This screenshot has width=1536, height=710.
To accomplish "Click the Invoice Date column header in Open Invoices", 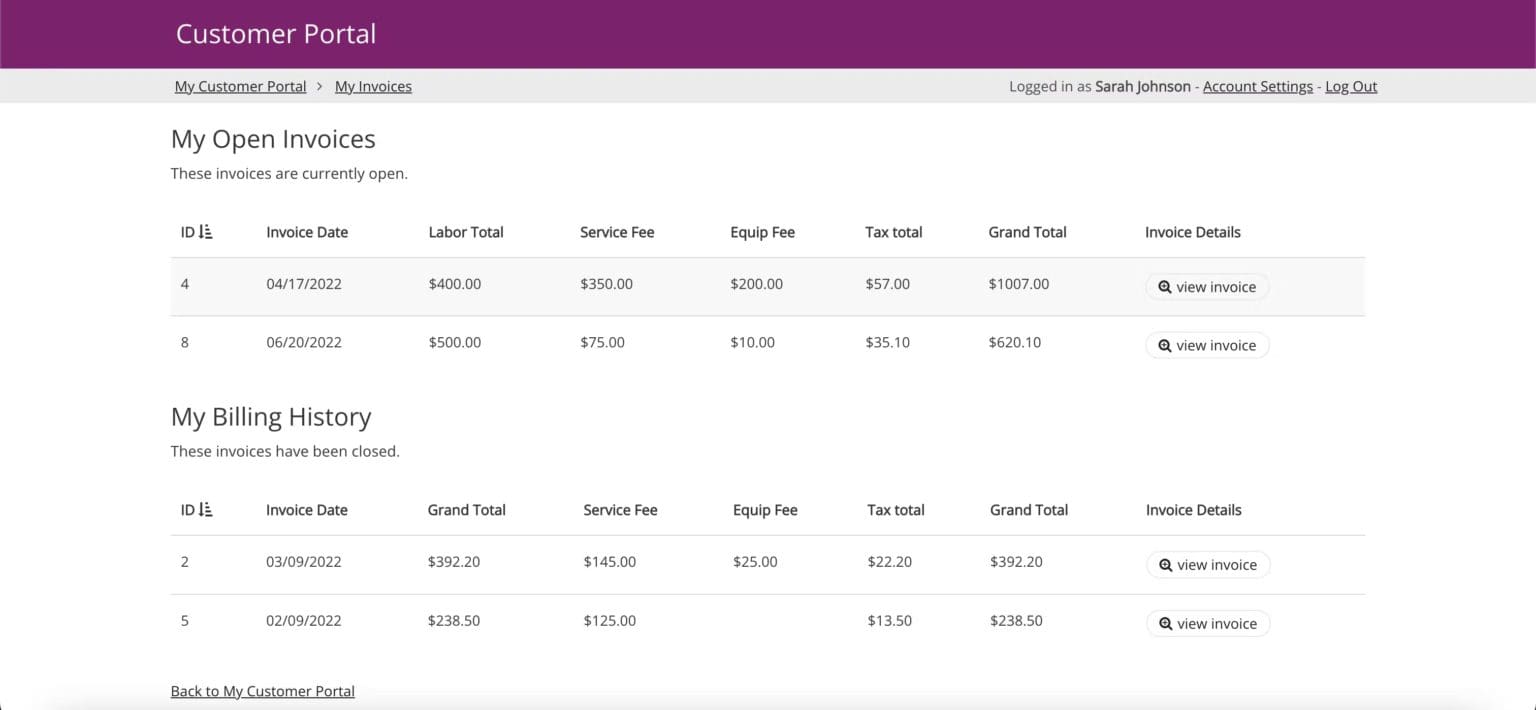I will [306, 231].
